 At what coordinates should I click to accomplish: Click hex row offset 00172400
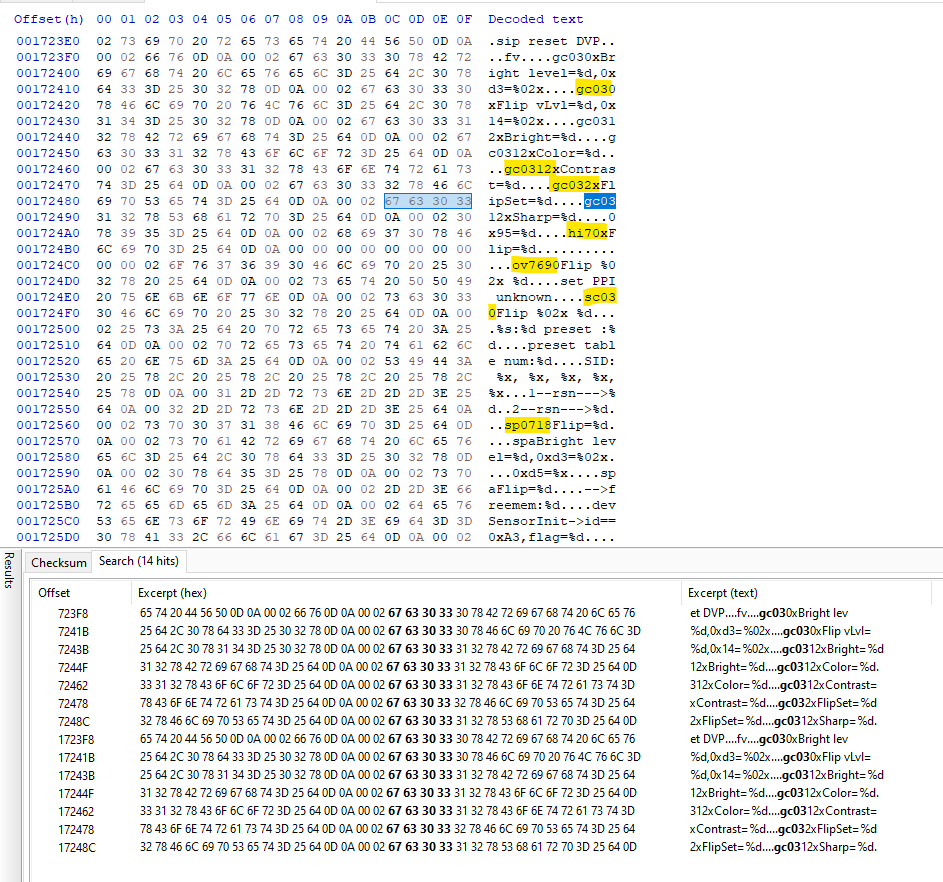tap(48, 73)
